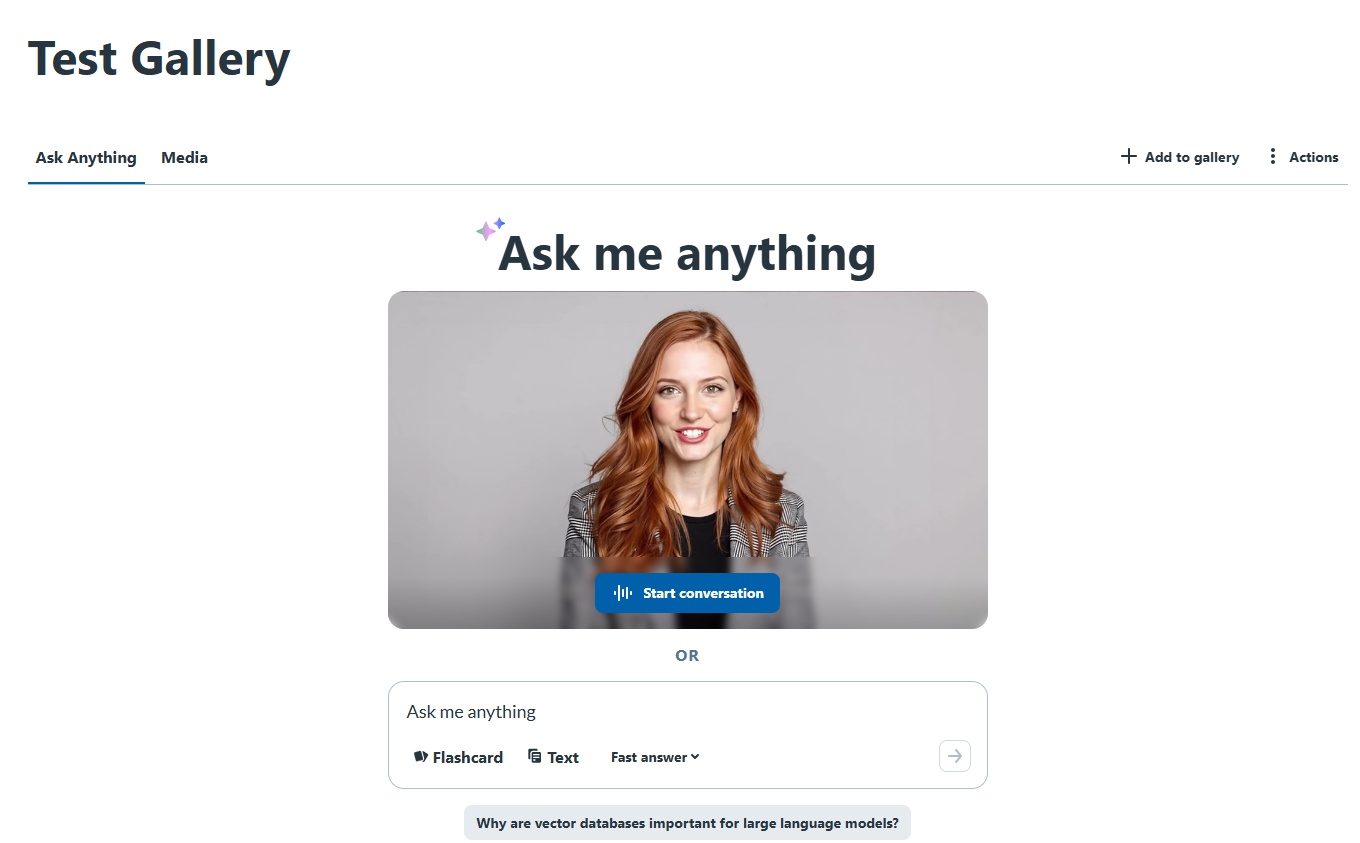The image size is (1360, 843).
Task: Open the Fast answer dropdown
Action: [655, 757]
